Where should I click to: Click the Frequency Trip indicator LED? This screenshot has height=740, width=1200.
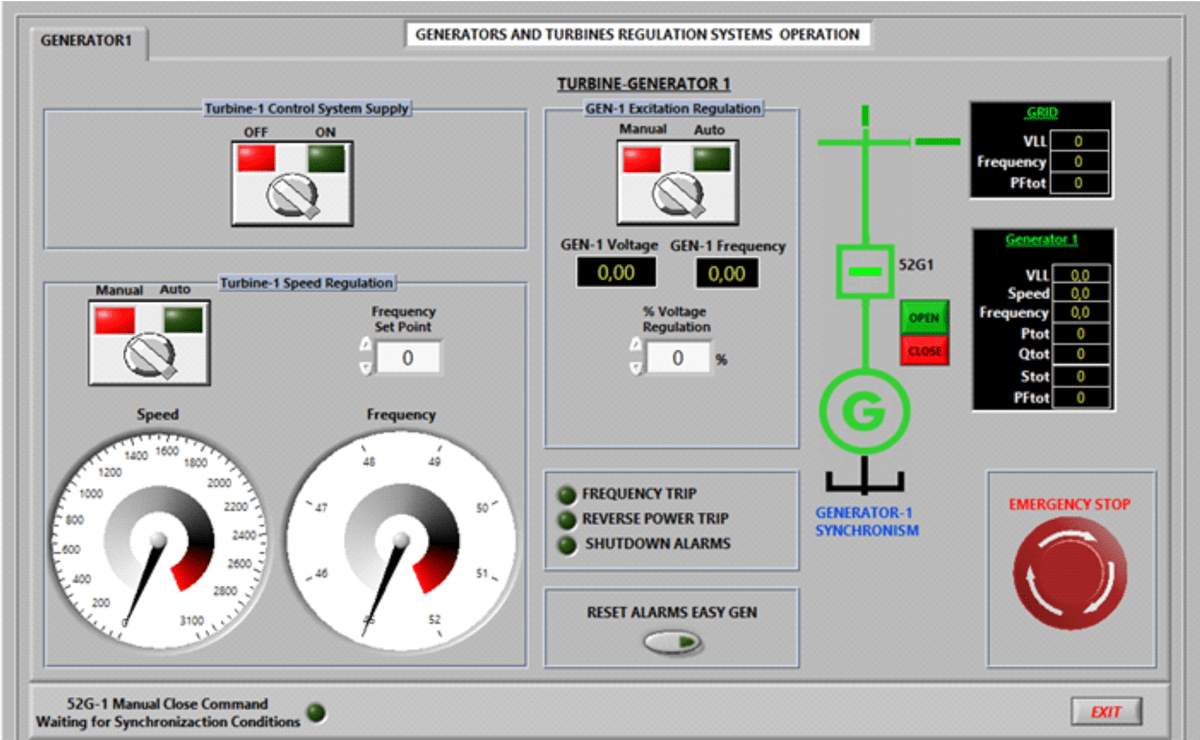tap(567, 494)
